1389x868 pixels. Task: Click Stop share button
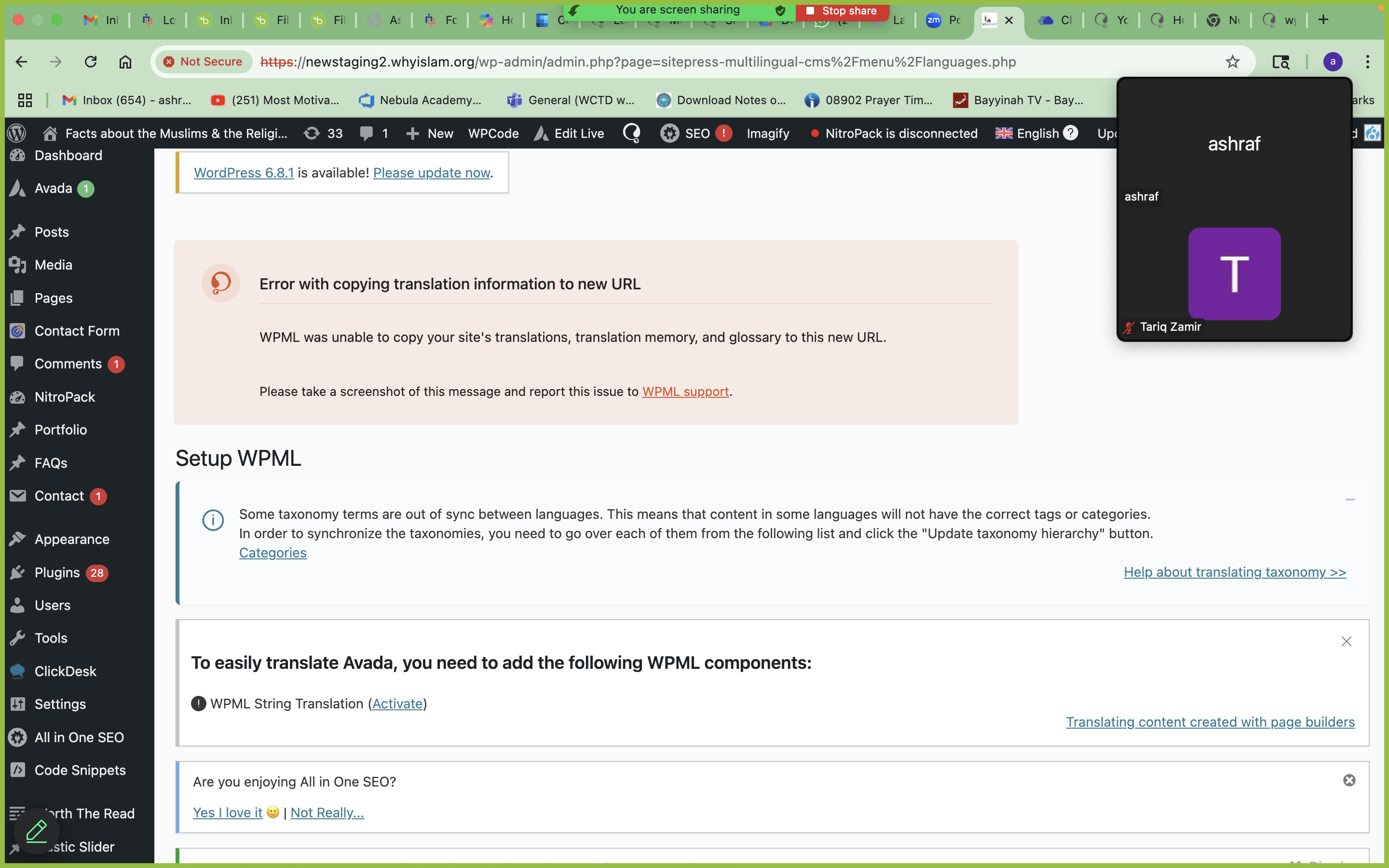[842, 10]
